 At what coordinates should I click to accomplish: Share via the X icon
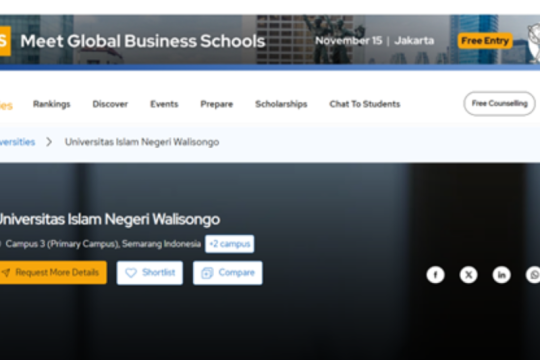468,275
